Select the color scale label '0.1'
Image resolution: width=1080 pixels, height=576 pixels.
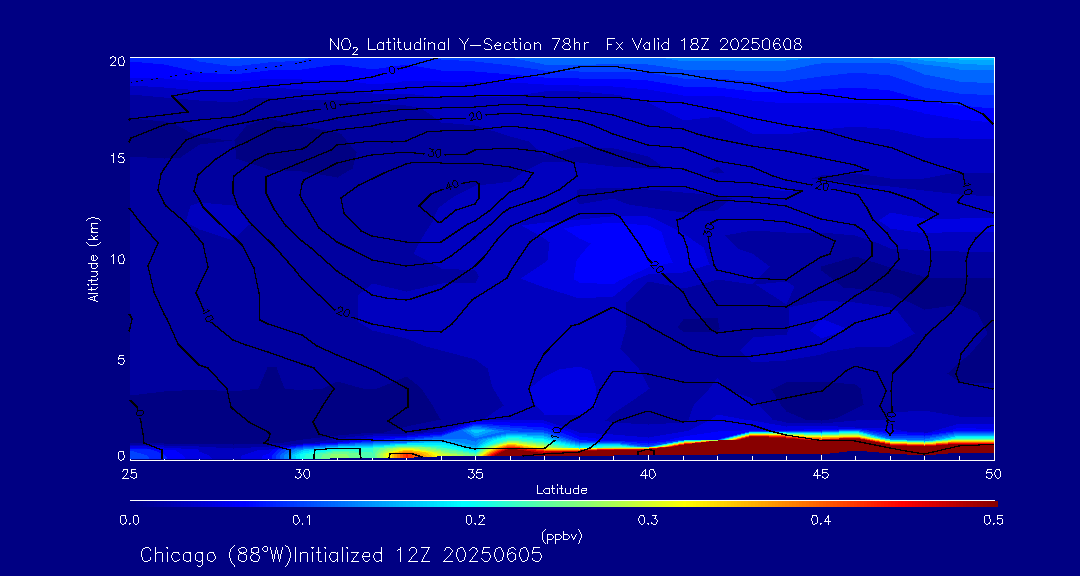click(x=302, y=521)
